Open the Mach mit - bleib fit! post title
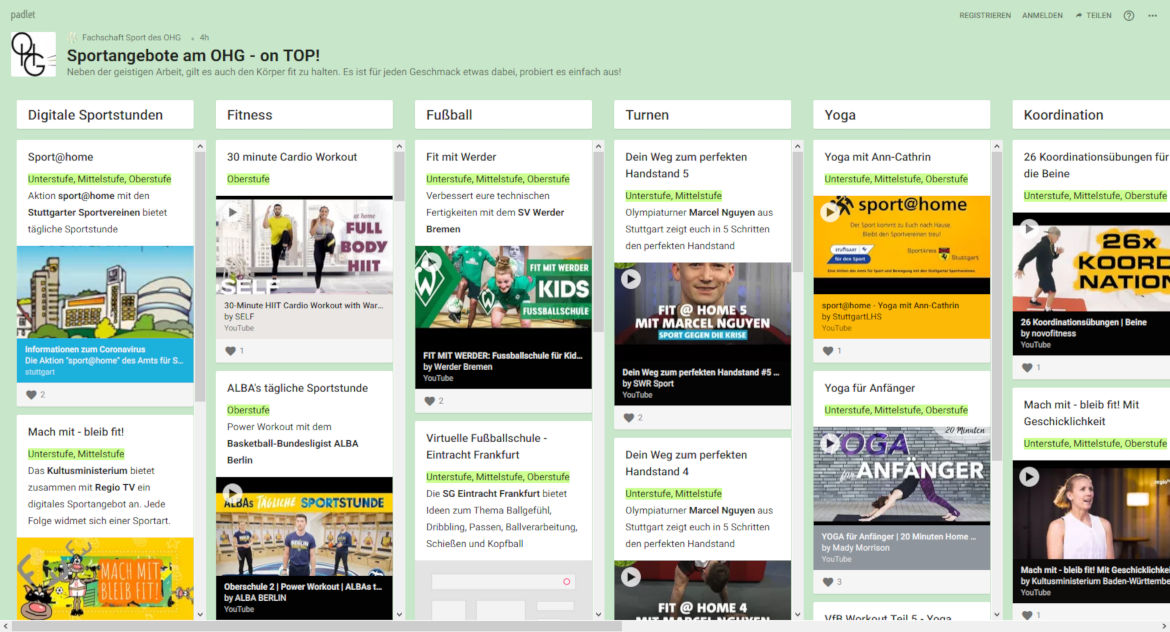The height and width of the screenshot is (632, 1170). [75, 432]
